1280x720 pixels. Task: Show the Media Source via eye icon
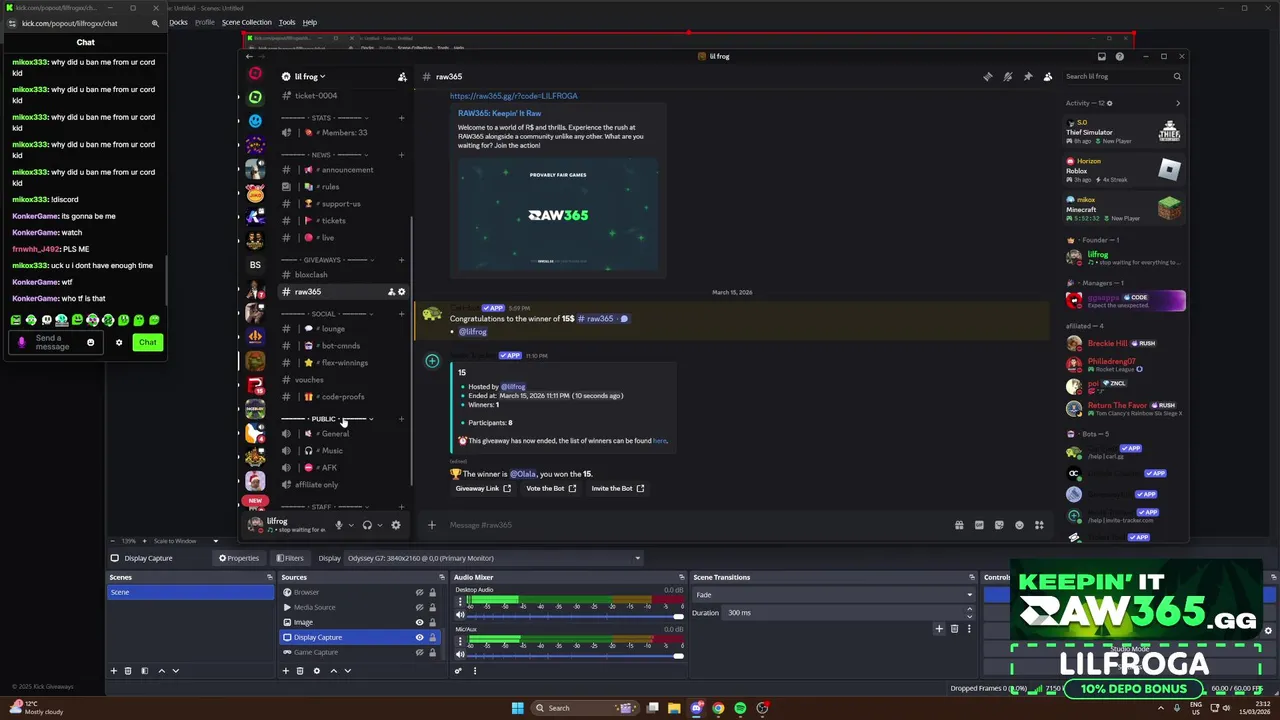click(x=419, y=607)
